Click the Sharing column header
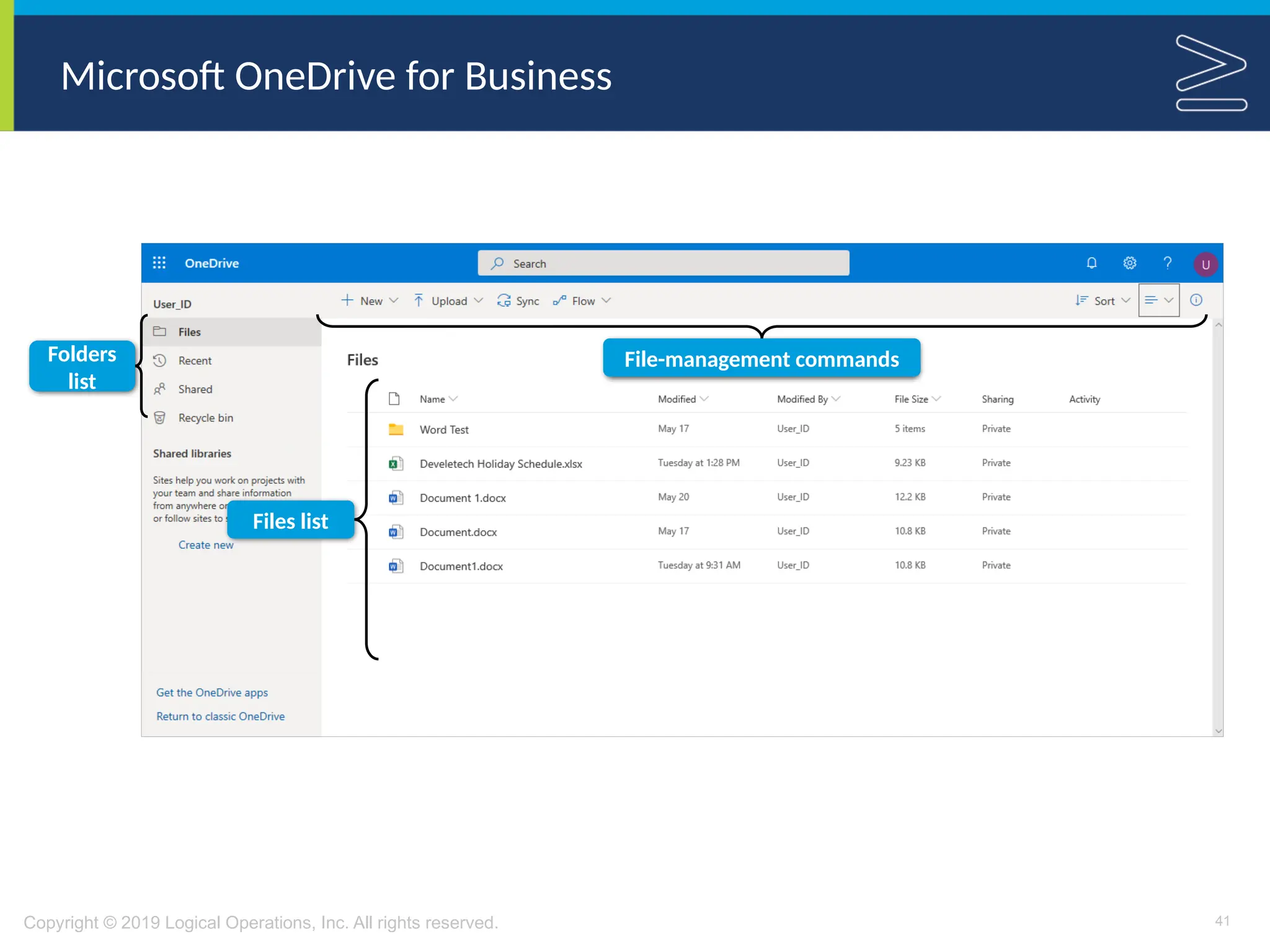The width and height of the screenshot is (1270, 952). pyautogui.click(x=997, y=399)
